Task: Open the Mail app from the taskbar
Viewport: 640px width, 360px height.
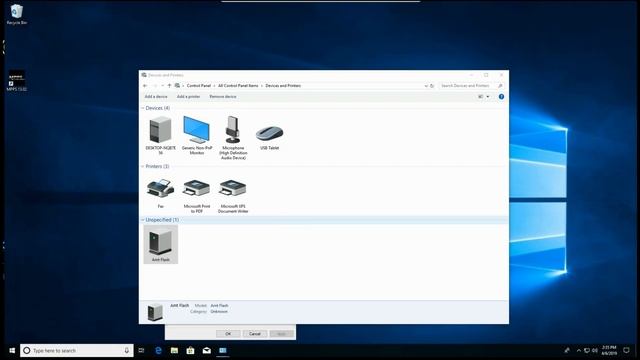Action: [207, 351]
